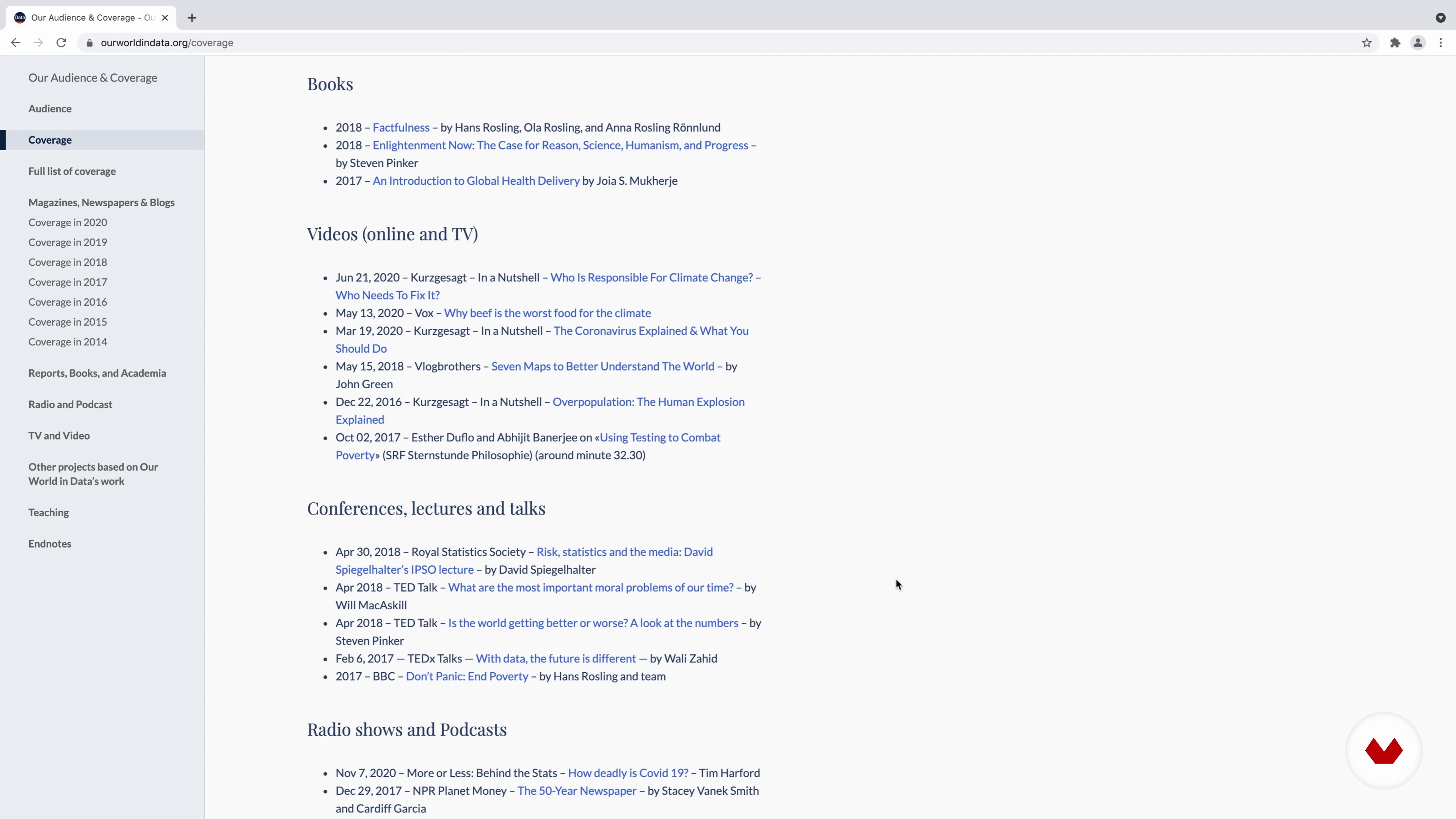Jump to TV and Video section
The image size is (1456, 819).
(59, 436)
